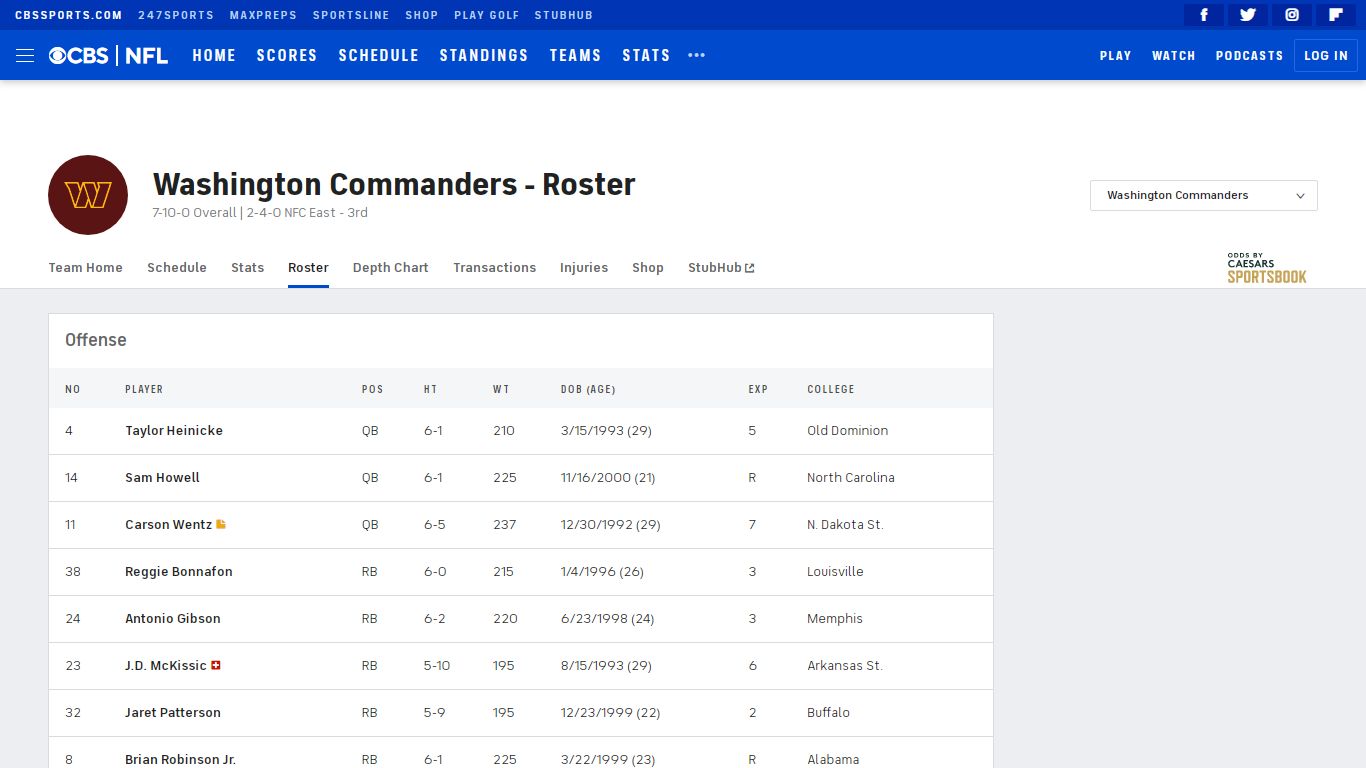Open the CBSSPORTS.COM top link
Viewport: 1366px width, 768px height.
point(68,15)
